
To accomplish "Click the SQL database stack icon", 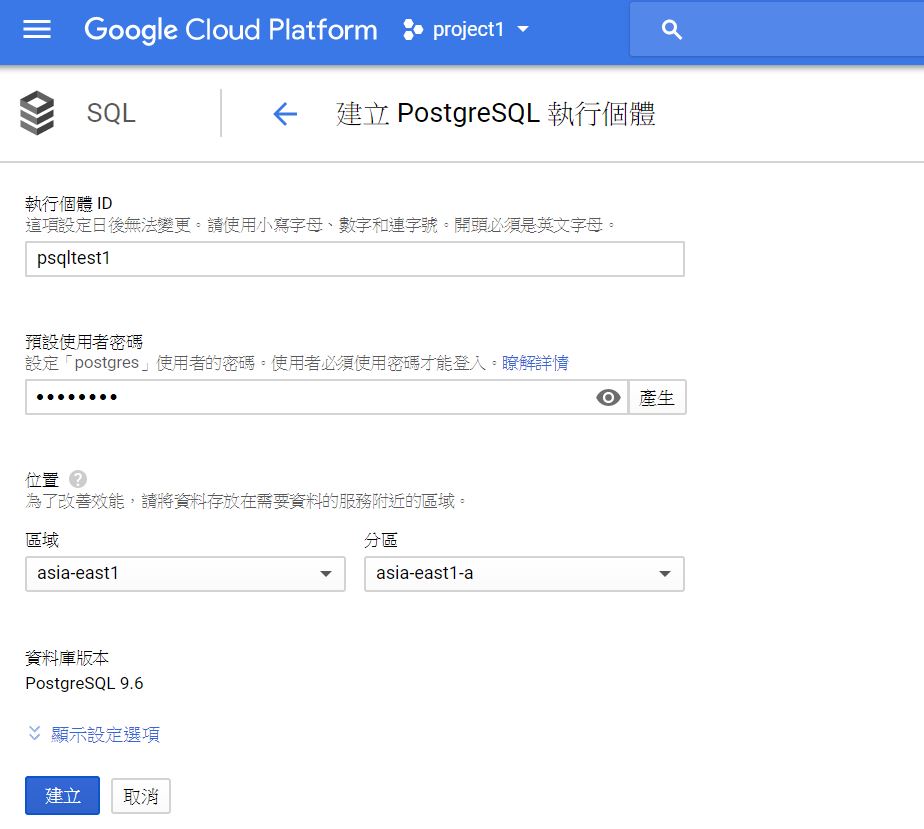I will point(37,113).
